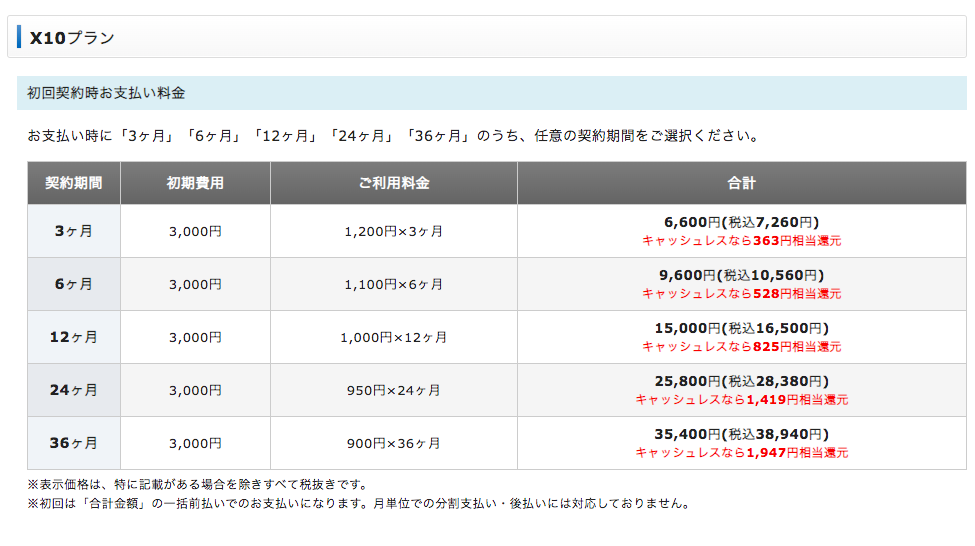Click 3,000円 initial fee in 36ヶ月 row
975x546 pixels.
195,443
